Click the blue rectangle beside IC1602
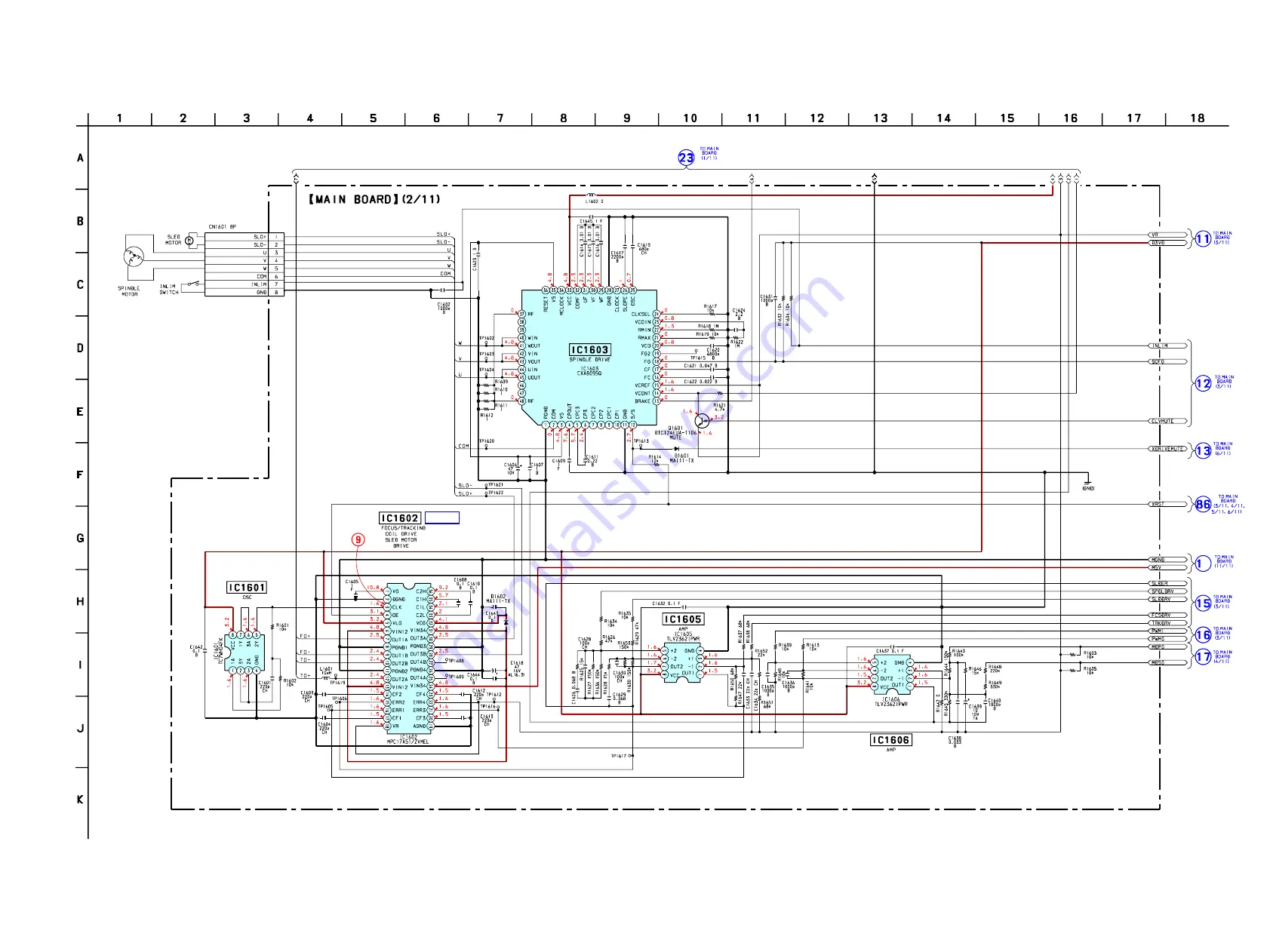The image size is (1267, 952). point(442,518)
